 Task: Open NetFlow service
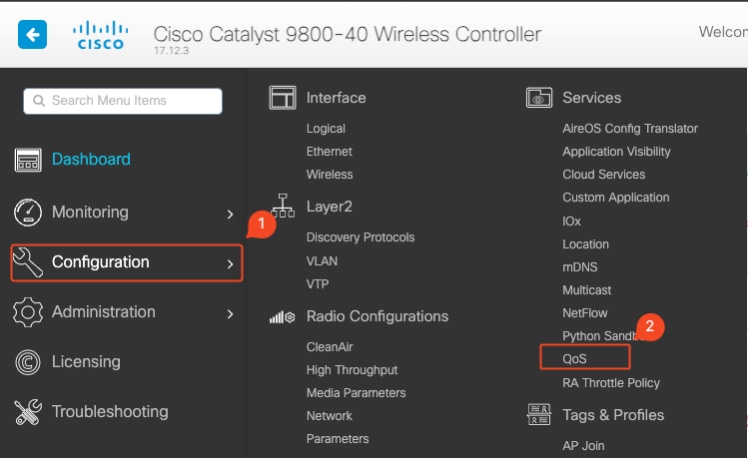(585, 313)
